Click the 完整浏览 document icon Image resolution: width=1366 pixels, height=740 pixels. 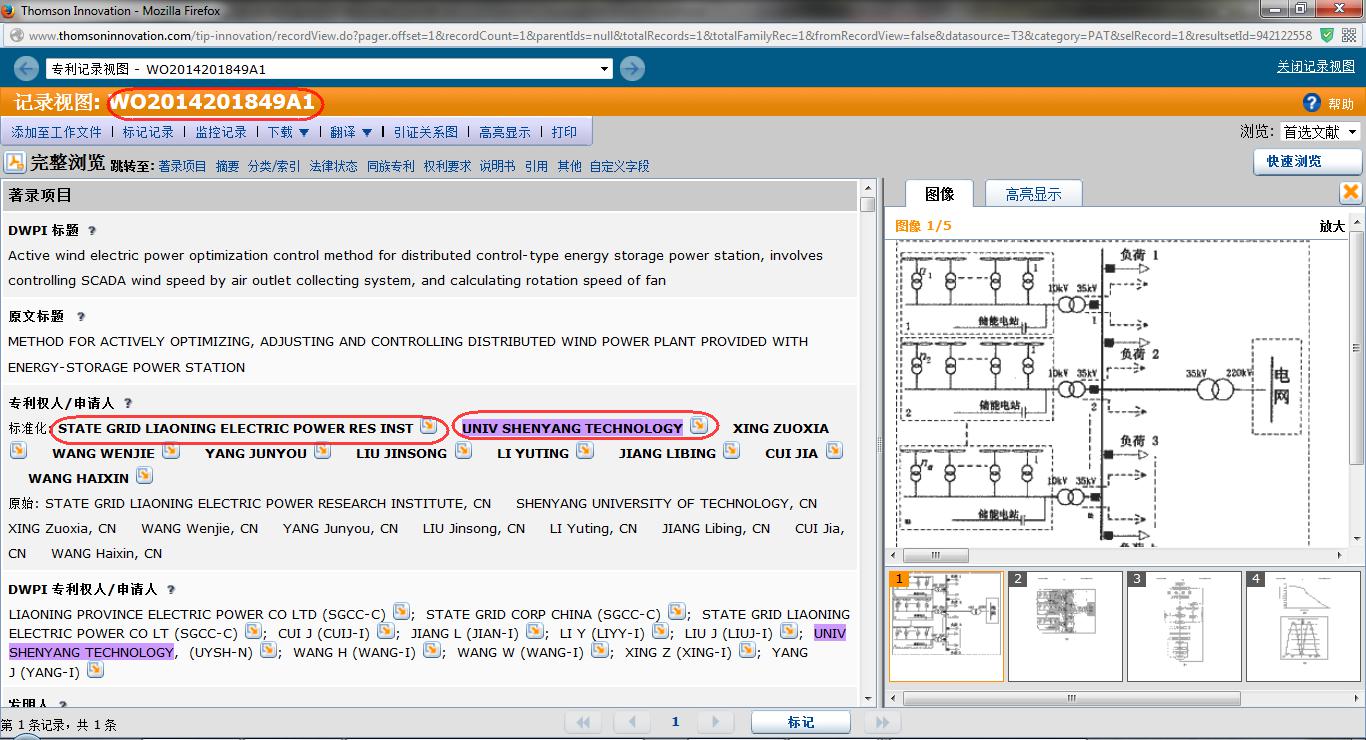pos(15,163)
